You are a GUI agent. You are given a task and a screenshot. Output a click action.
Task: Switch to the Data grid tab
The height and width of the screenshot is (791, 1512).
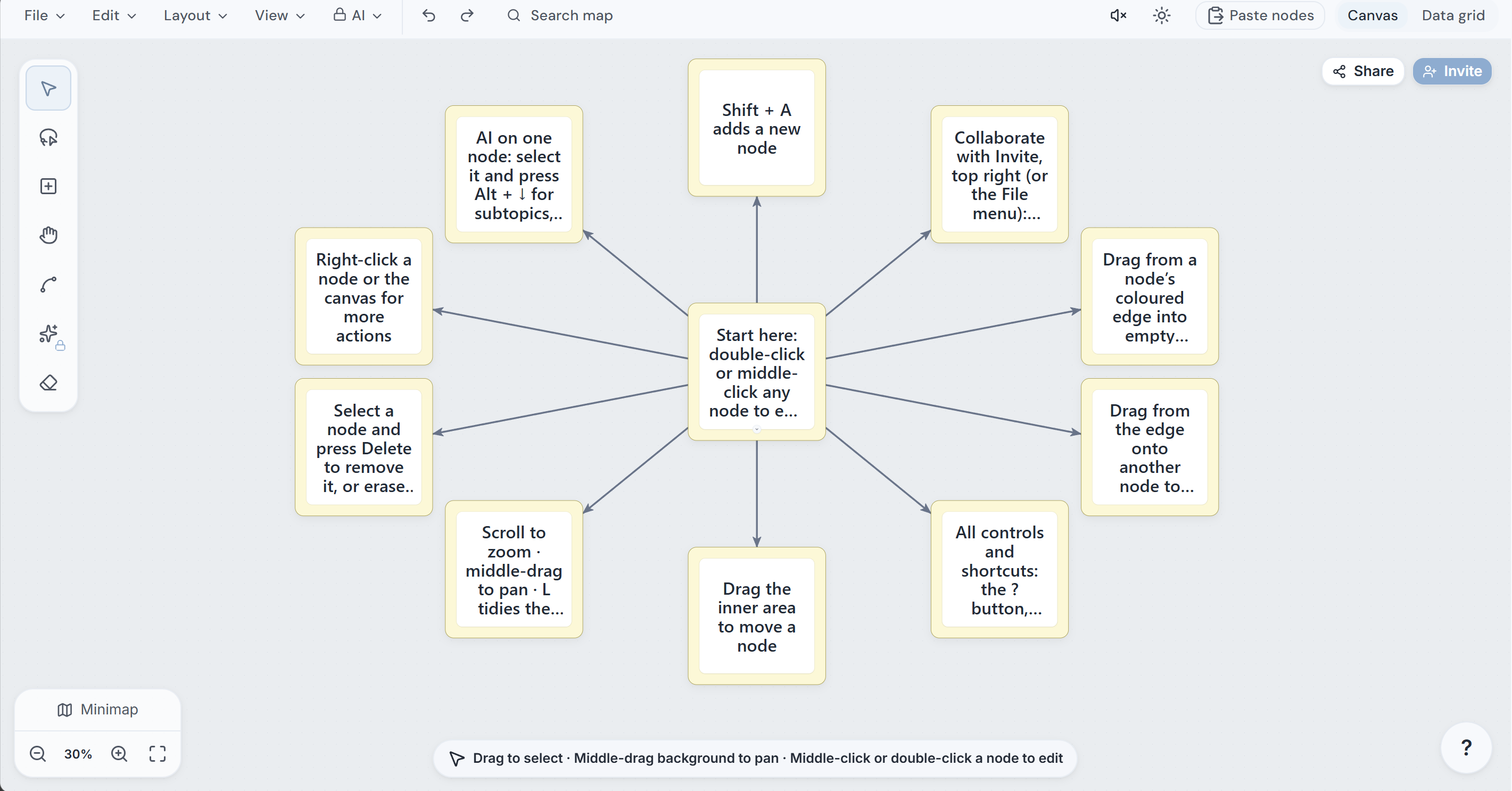pos(1453,15)
